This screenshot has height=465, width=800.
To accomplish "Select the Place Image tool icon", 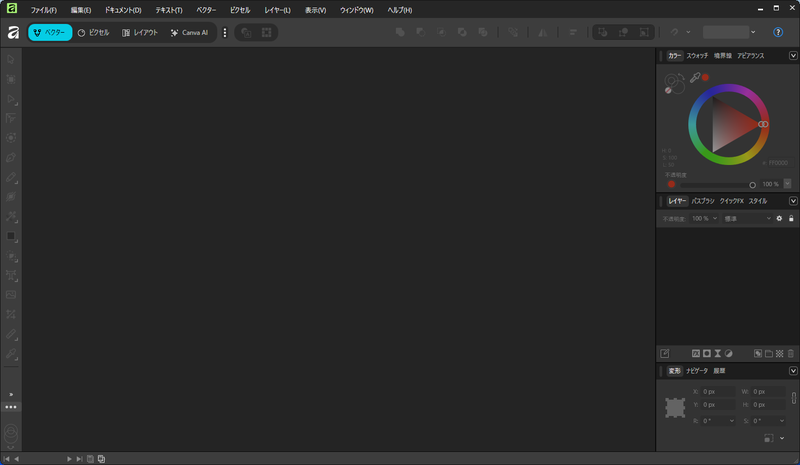I will point(11,295).
